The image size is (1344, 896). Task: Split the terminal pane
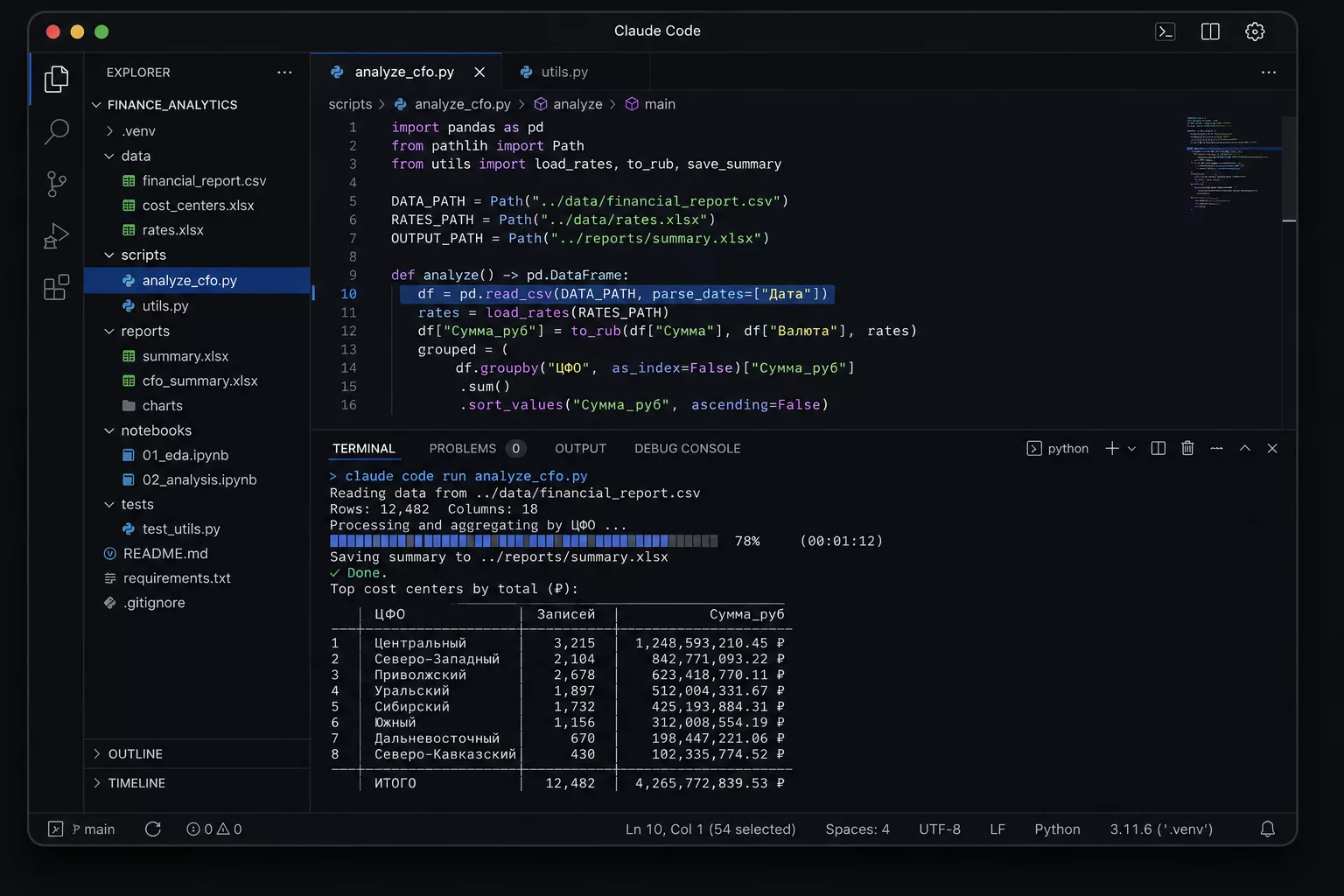tap(1158, 448)
